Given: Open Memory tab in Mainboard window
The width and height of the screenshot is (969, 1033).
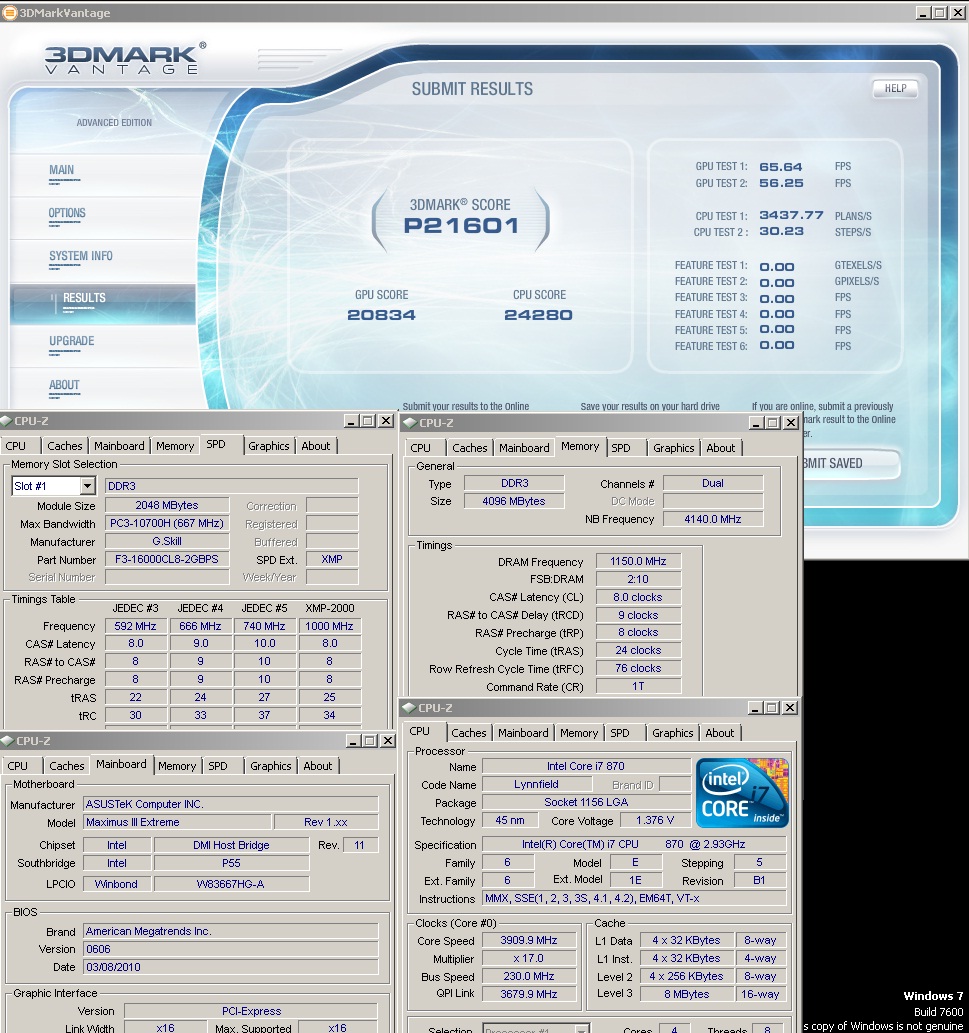Looking at the screenshot, I should coord(177,766).
